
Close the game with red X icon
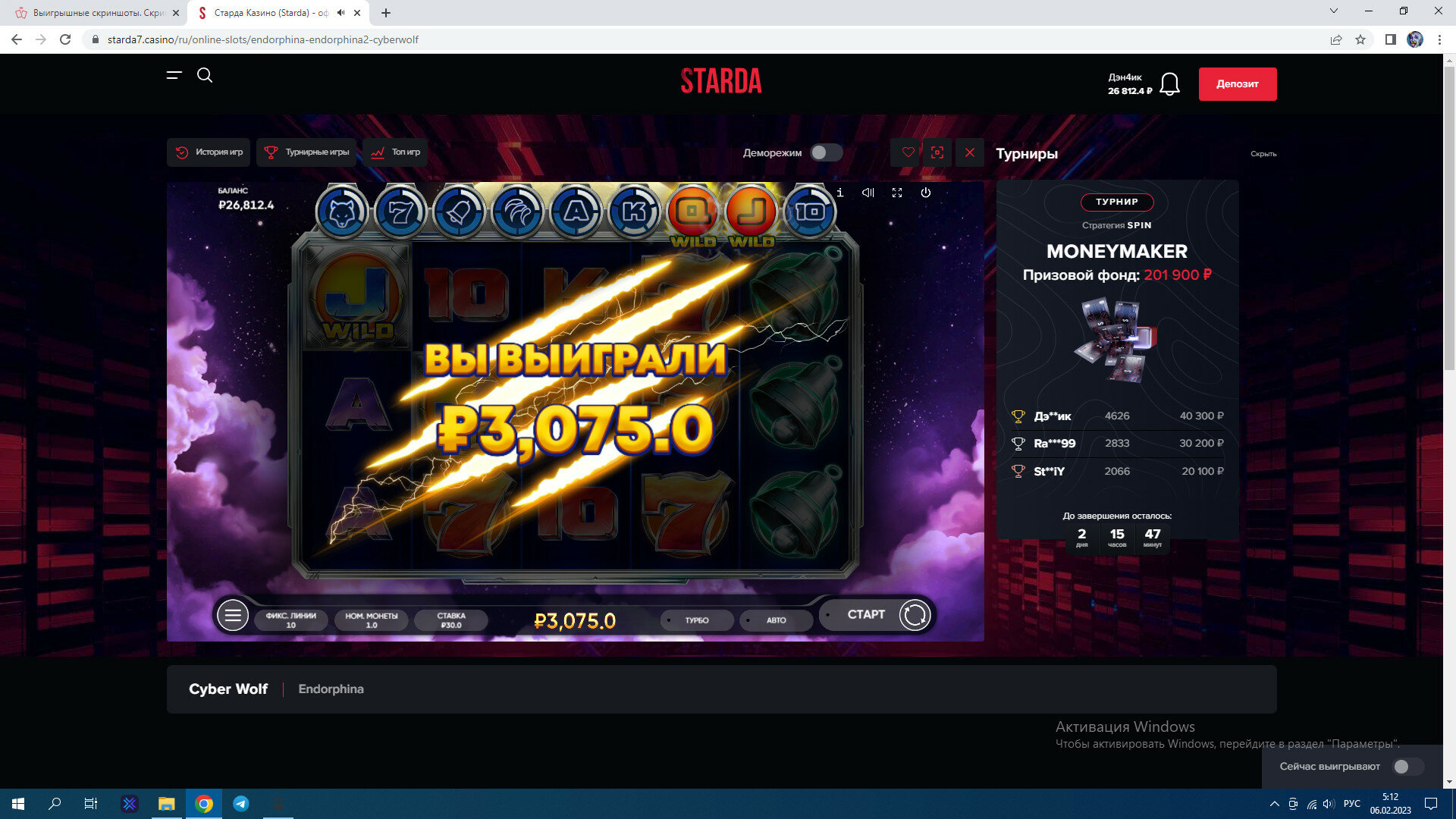pyautogui.click(x=970, y=152)
